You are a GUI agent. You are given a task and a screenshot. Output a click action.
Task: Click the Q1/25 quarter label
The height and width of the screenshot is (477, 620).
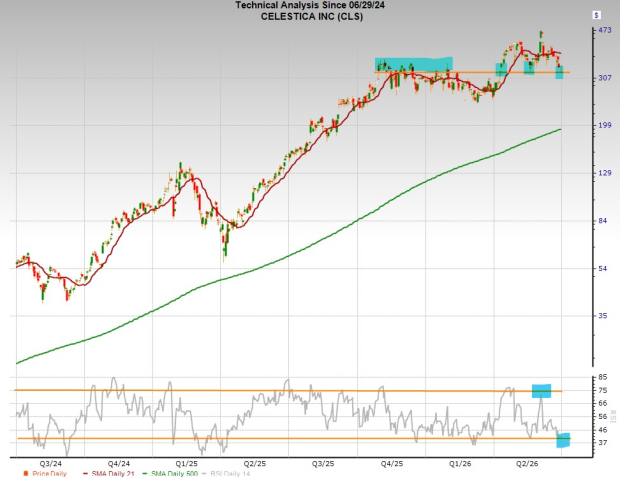tap(187, 464)
